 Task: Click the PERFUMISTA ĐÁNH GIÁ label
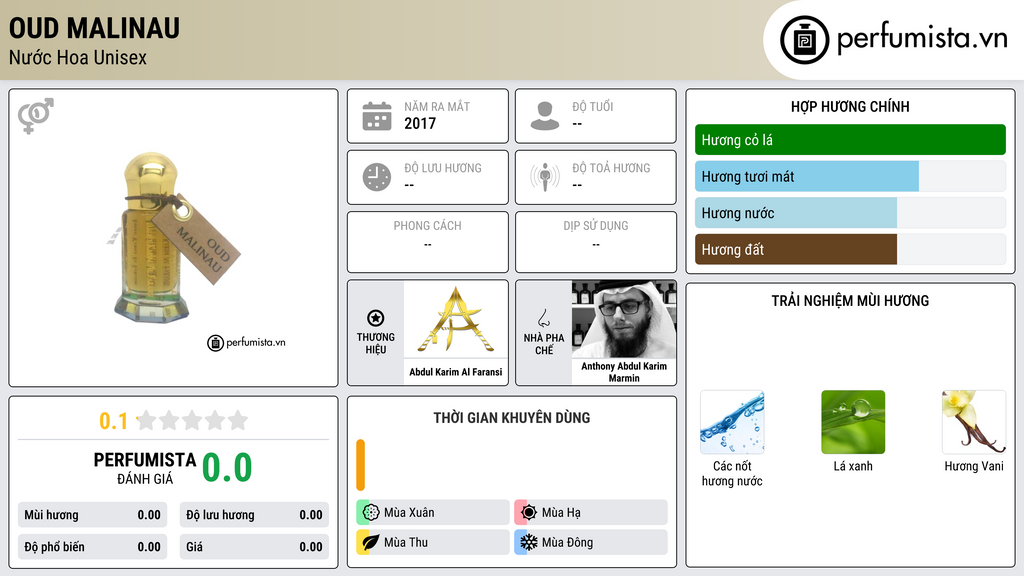(145, 468)
